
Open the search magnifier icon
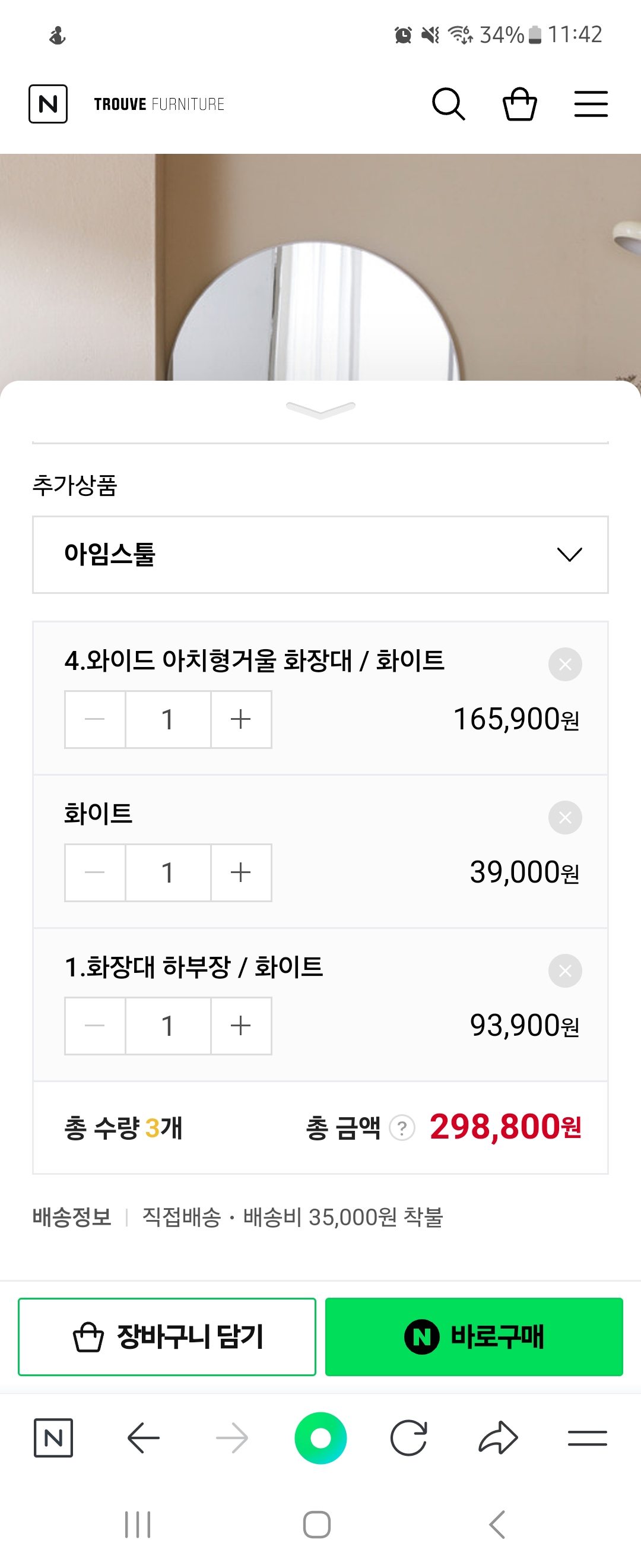click(448, 104)
